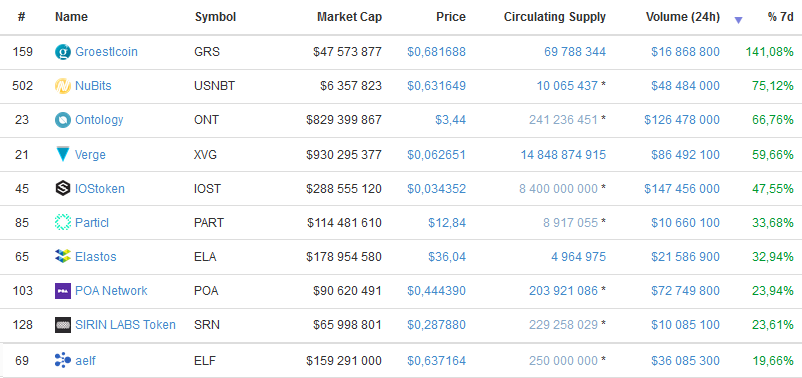Sort by the % 7d column header
The image size is (802, 378).
click(x=781, y=17)
